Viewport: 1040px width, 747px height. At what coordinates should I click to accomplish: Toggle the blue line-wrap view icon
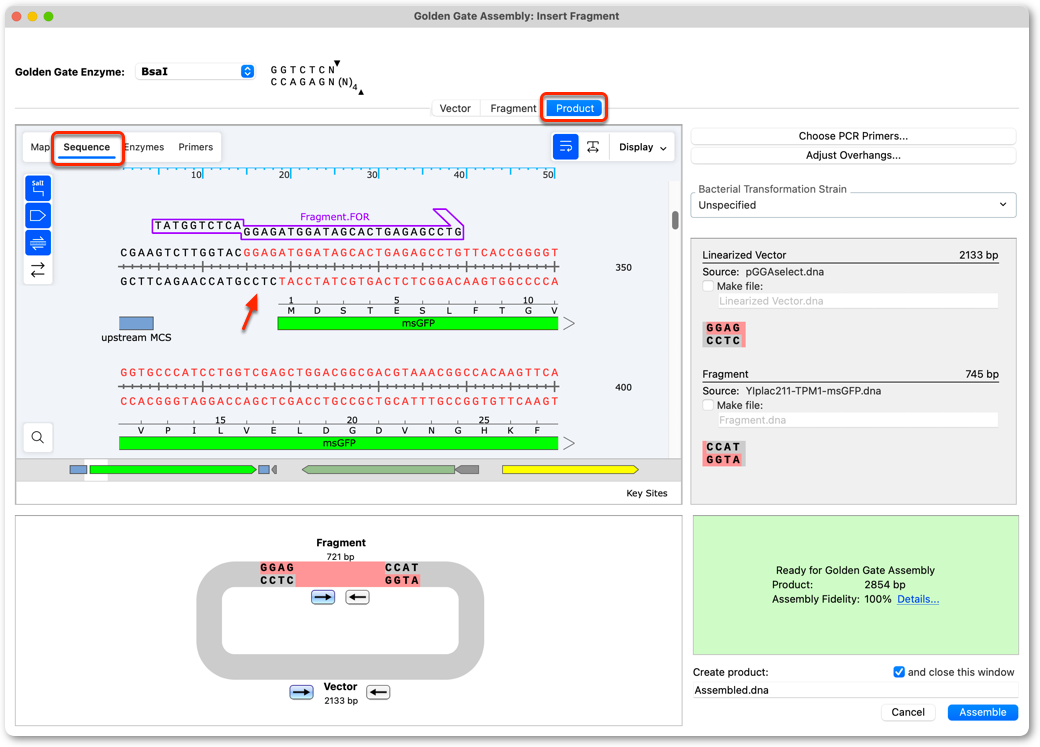click(566, 147)
